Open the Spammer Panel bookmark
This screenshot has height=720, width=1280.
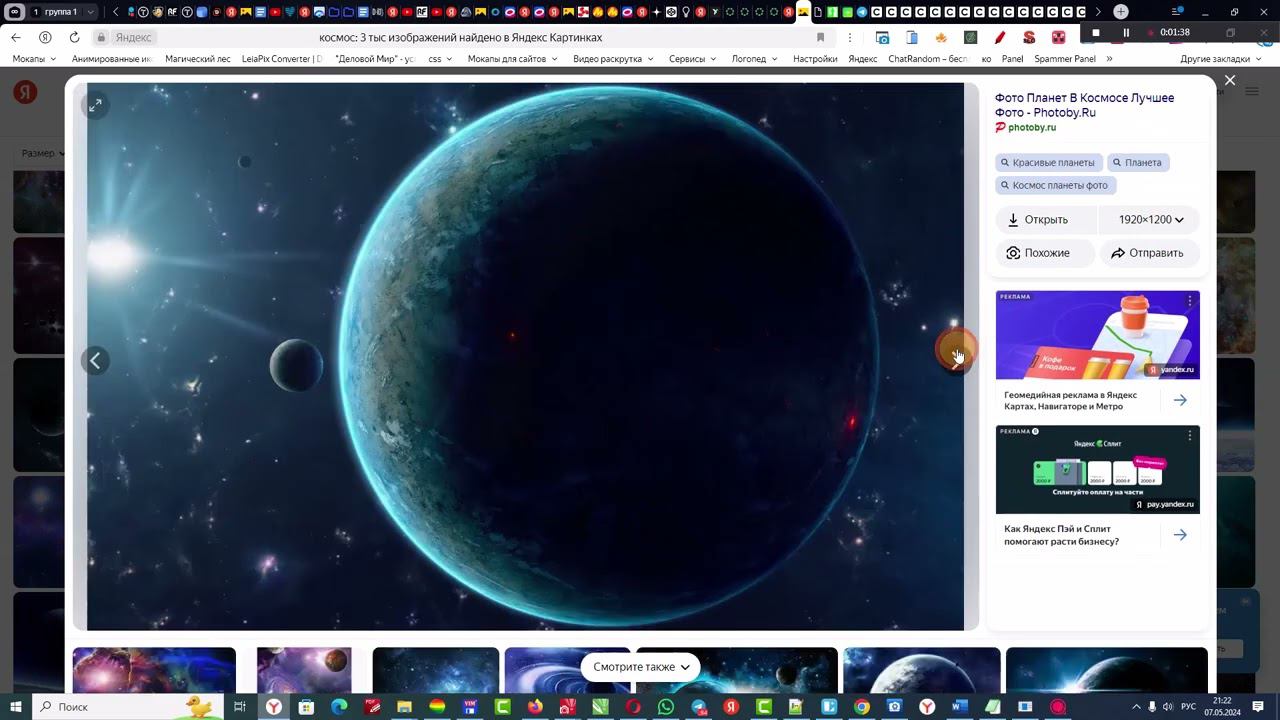pos(1064,59)
